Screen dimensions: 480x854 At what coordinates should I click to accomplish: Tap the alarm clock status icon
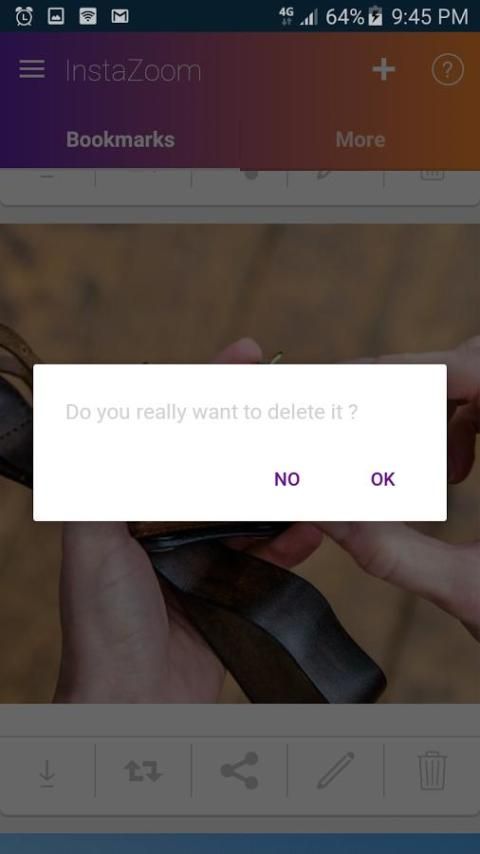24,16
